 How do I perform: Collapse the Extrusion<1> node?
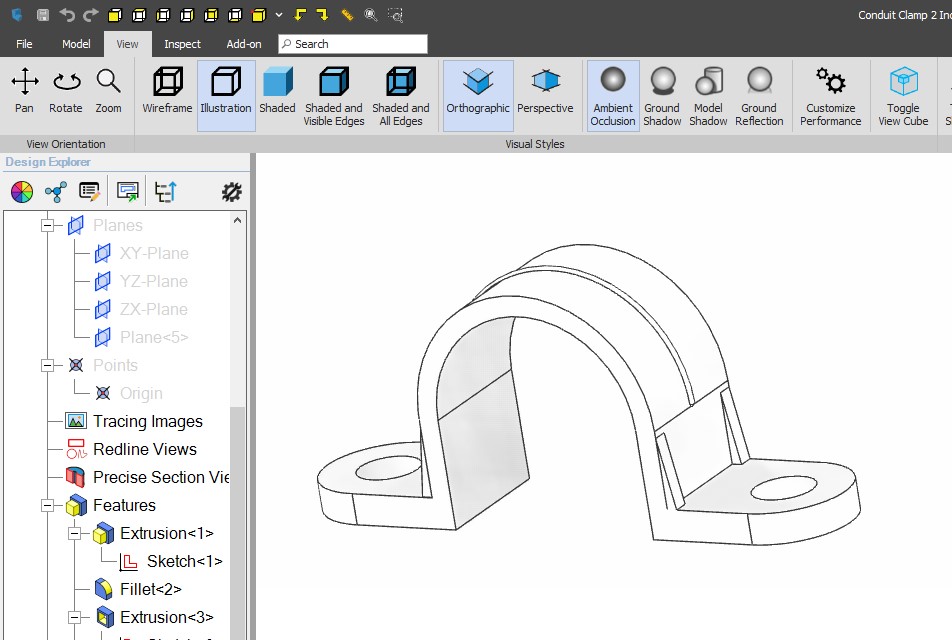pos(75,533)
